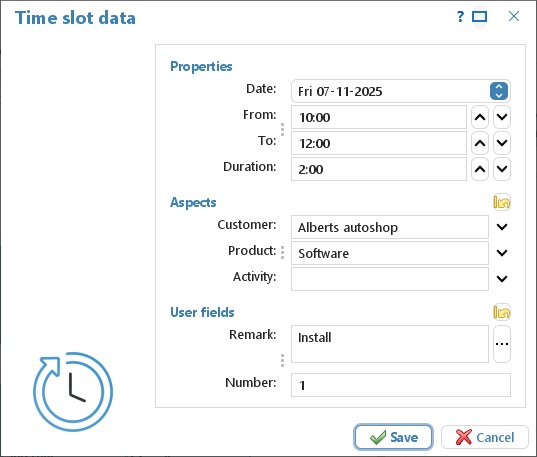Maximize the Time slot data dialog
This screenshot has width=537, height=457.
479,16
